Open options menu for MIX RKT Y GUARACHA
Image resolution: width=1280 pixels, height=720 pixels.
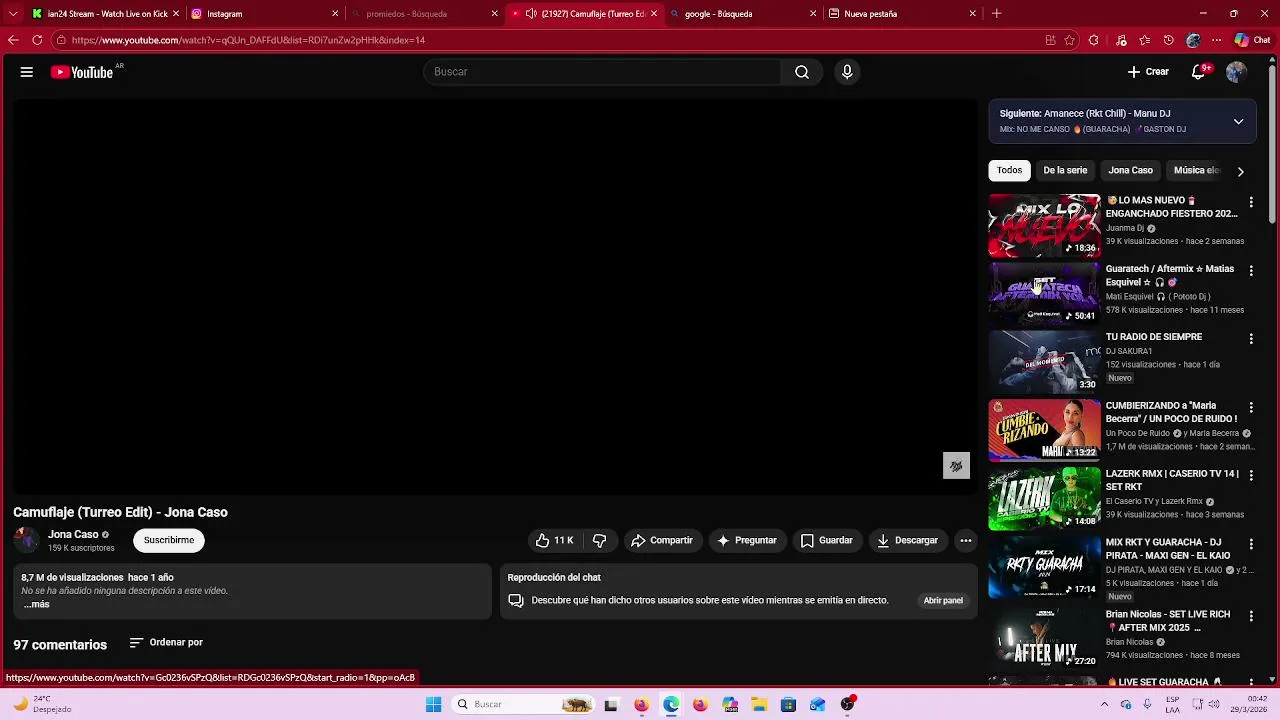click(1250, 544)
